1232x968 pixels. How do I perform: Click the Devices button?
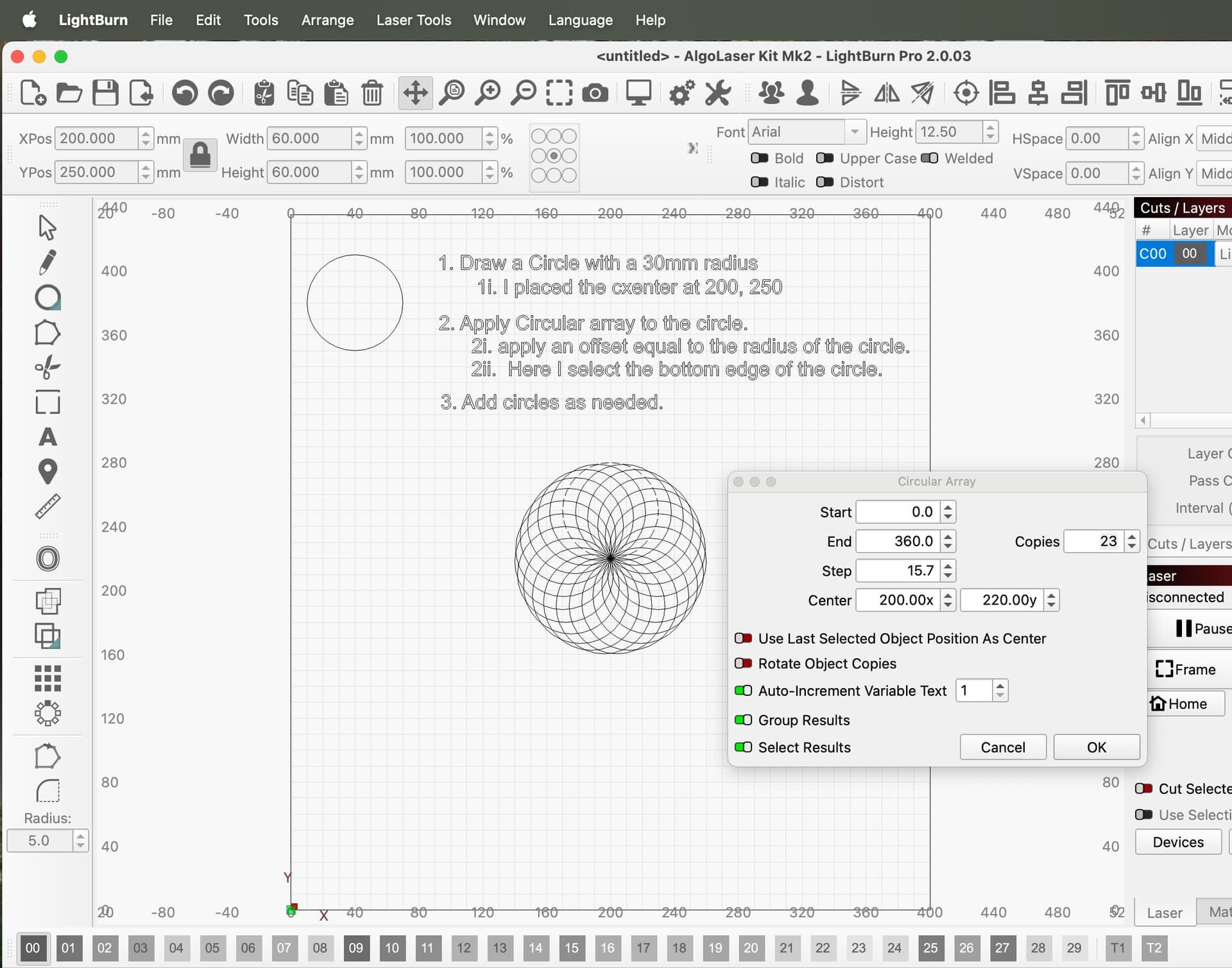coord(1177,842)
